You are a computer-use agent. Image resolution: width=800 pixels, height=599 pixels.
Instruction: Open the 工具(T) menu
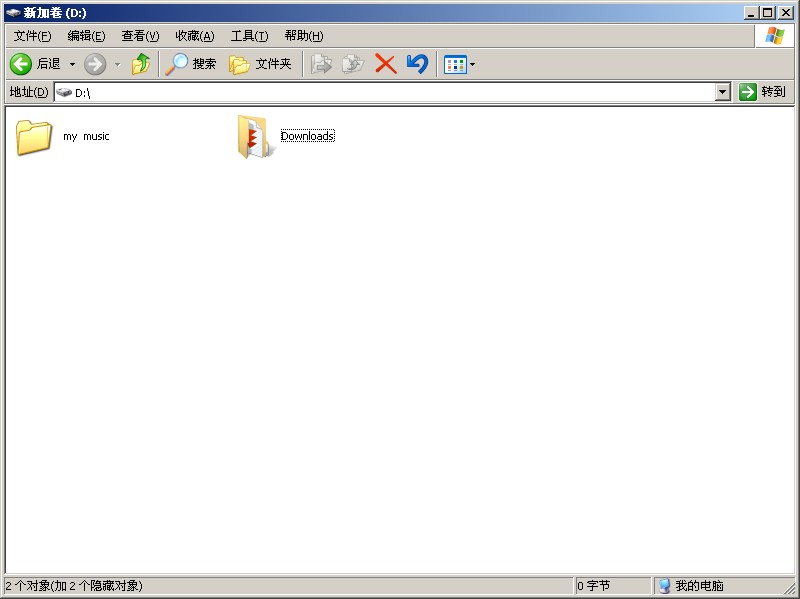pos(249,36)
